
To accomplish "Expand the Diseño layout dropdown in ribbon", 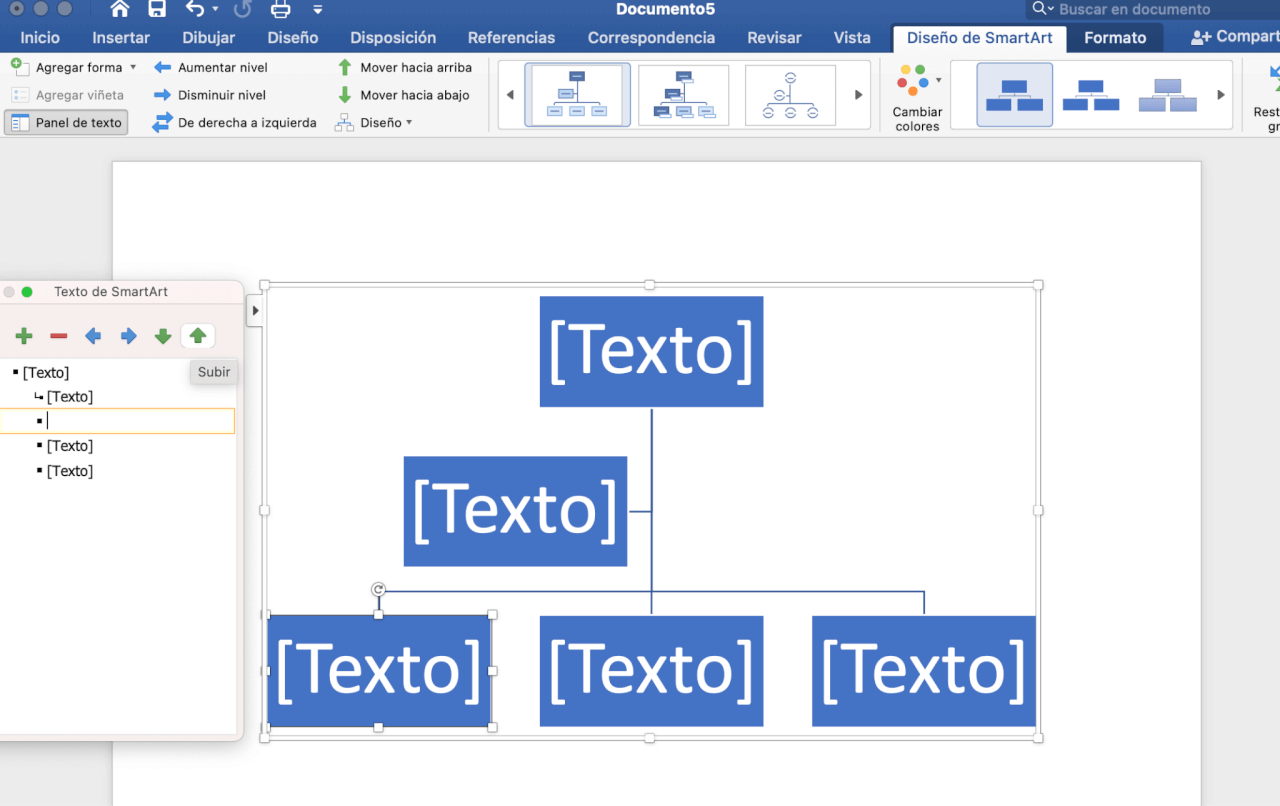I will (408, 123).
